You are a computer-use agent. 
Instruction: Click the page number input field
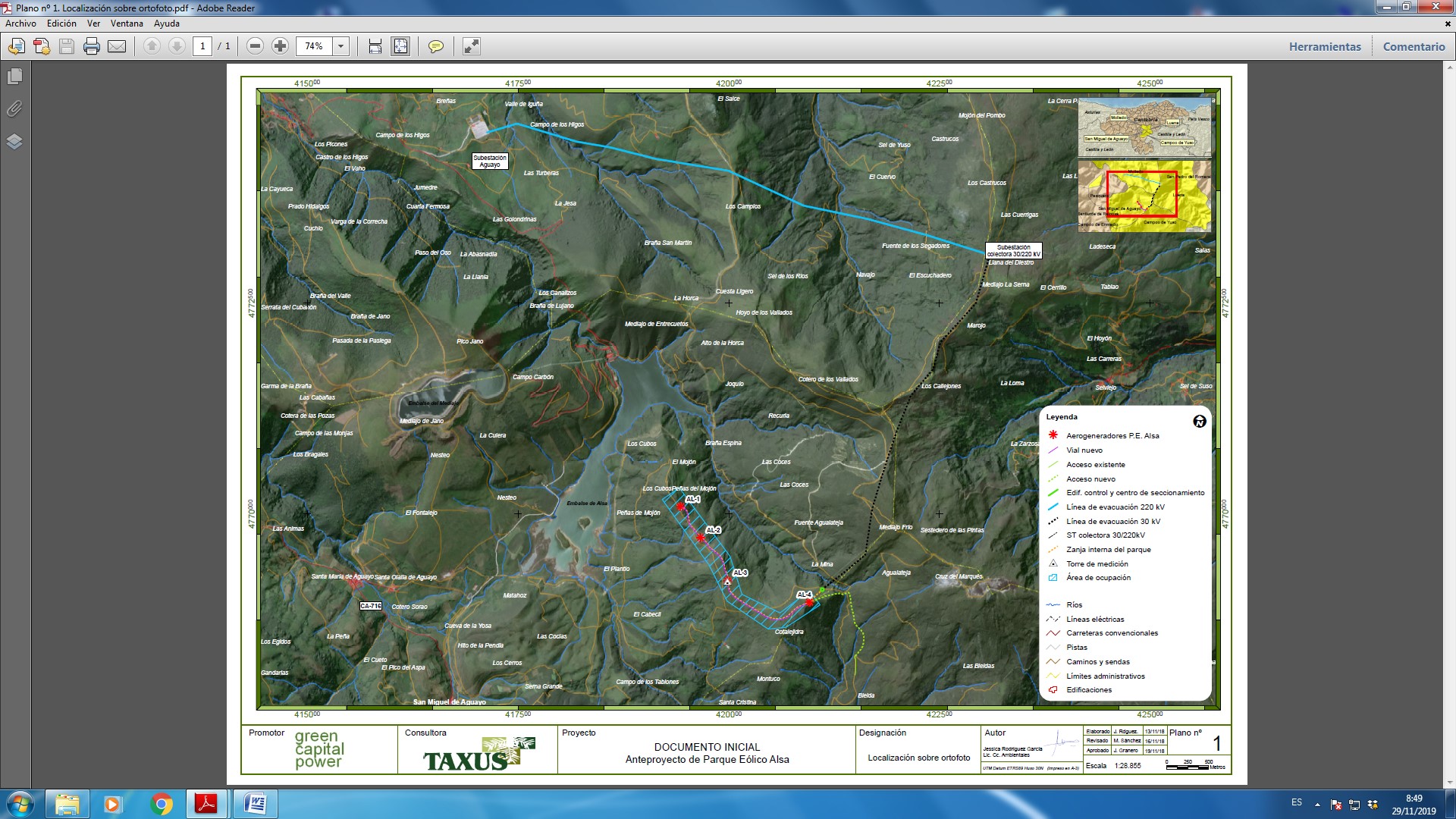(x=202, y=46)
